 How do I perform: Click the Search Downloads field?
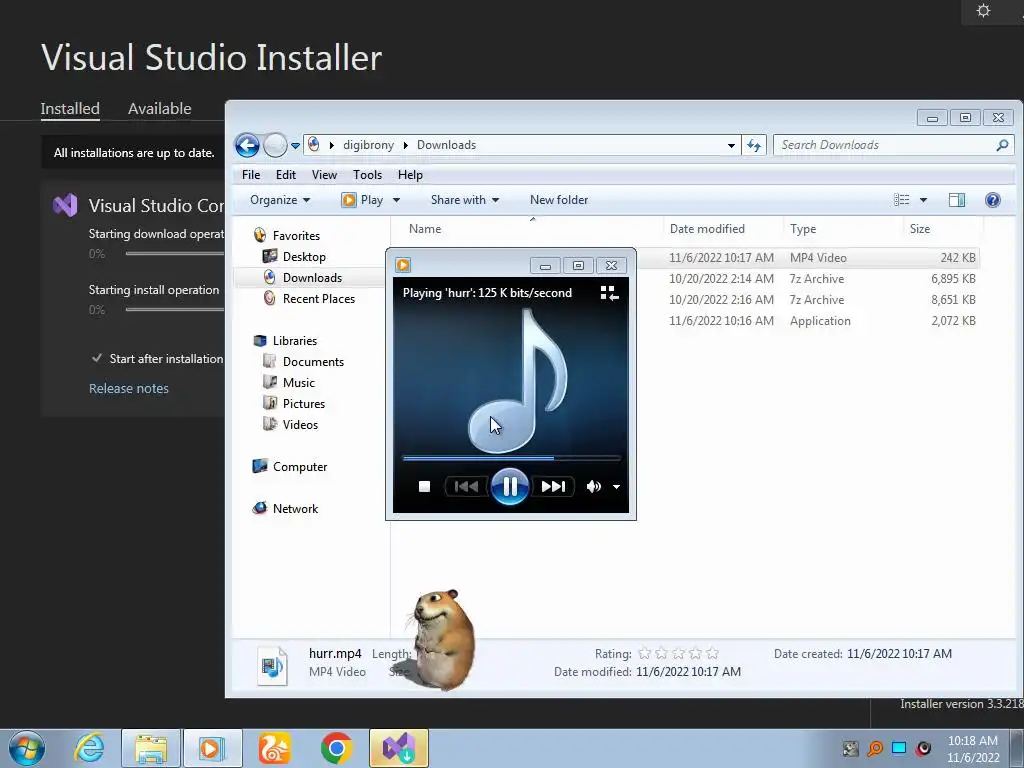coord(885,145)
